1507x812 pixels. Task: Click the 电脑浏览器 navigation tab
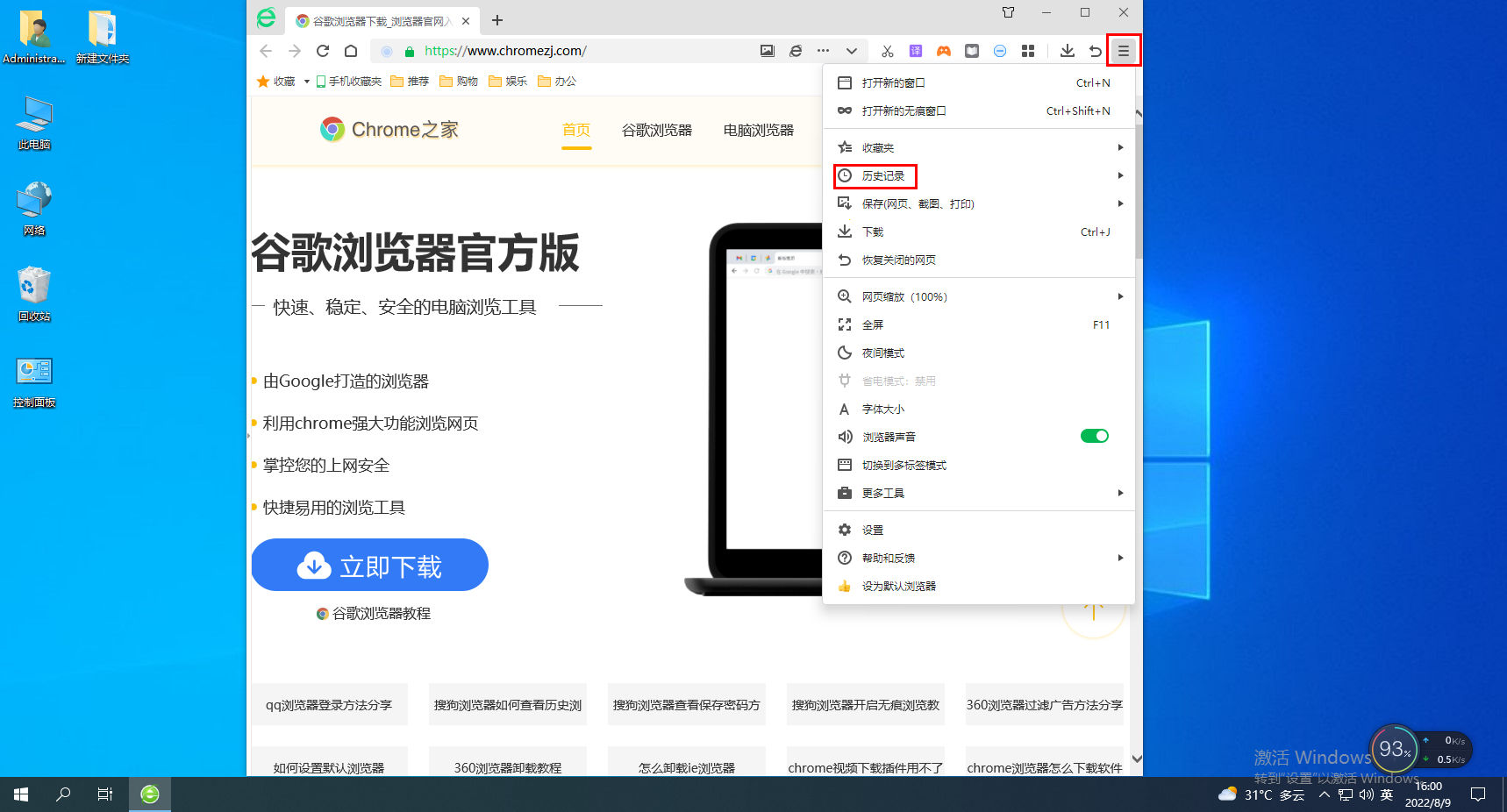point(759,130)
